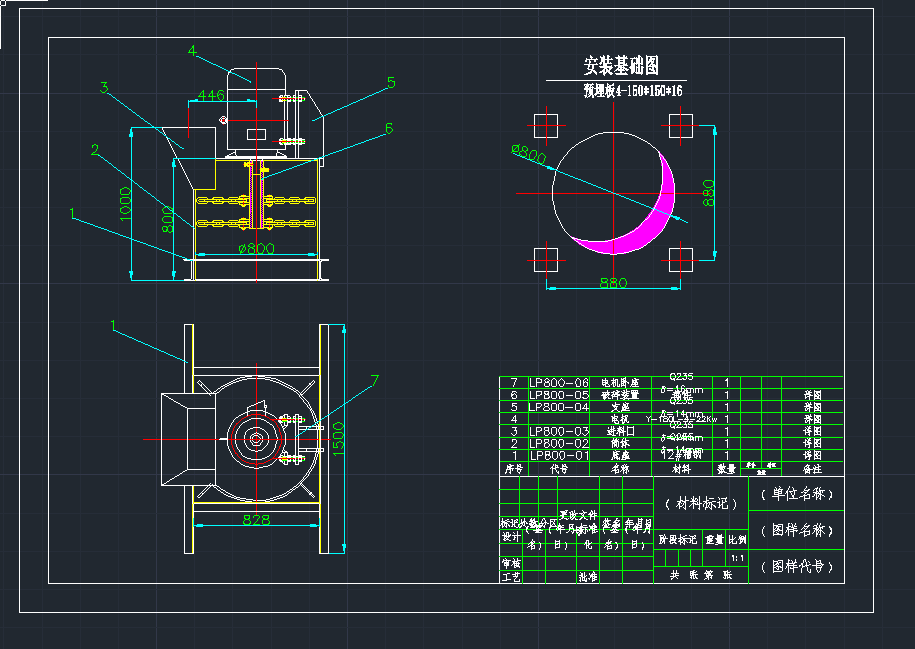Click the Ø800 diameter label in foundation diagram
915x649 pixels.
pos(529,153)
